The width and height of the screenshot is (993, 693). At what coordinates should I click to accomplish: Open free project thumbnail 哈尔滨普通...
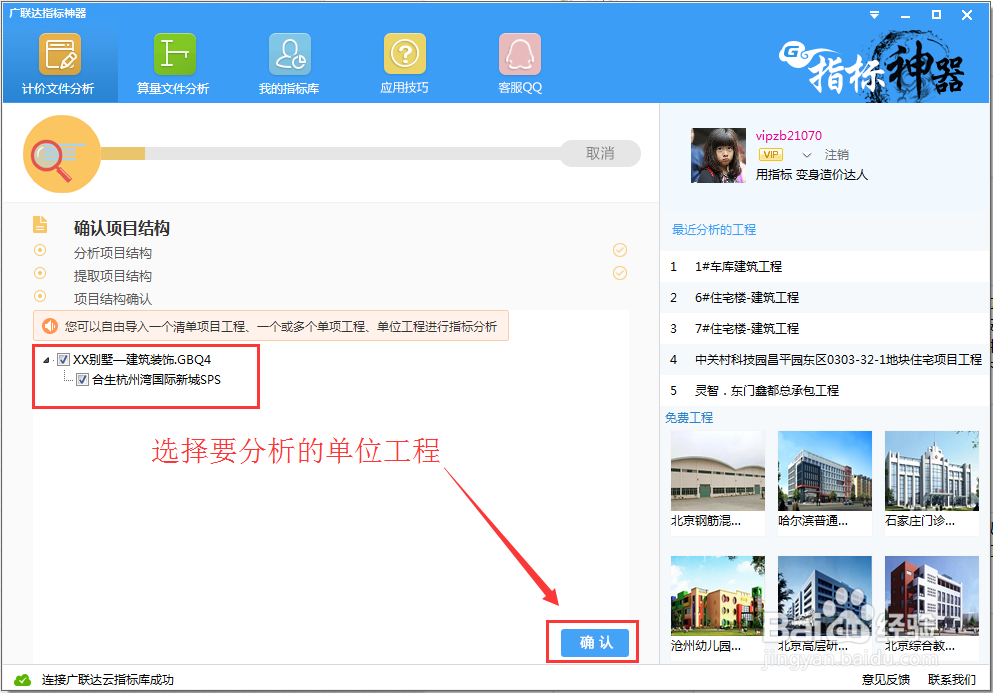click(825, 471)
